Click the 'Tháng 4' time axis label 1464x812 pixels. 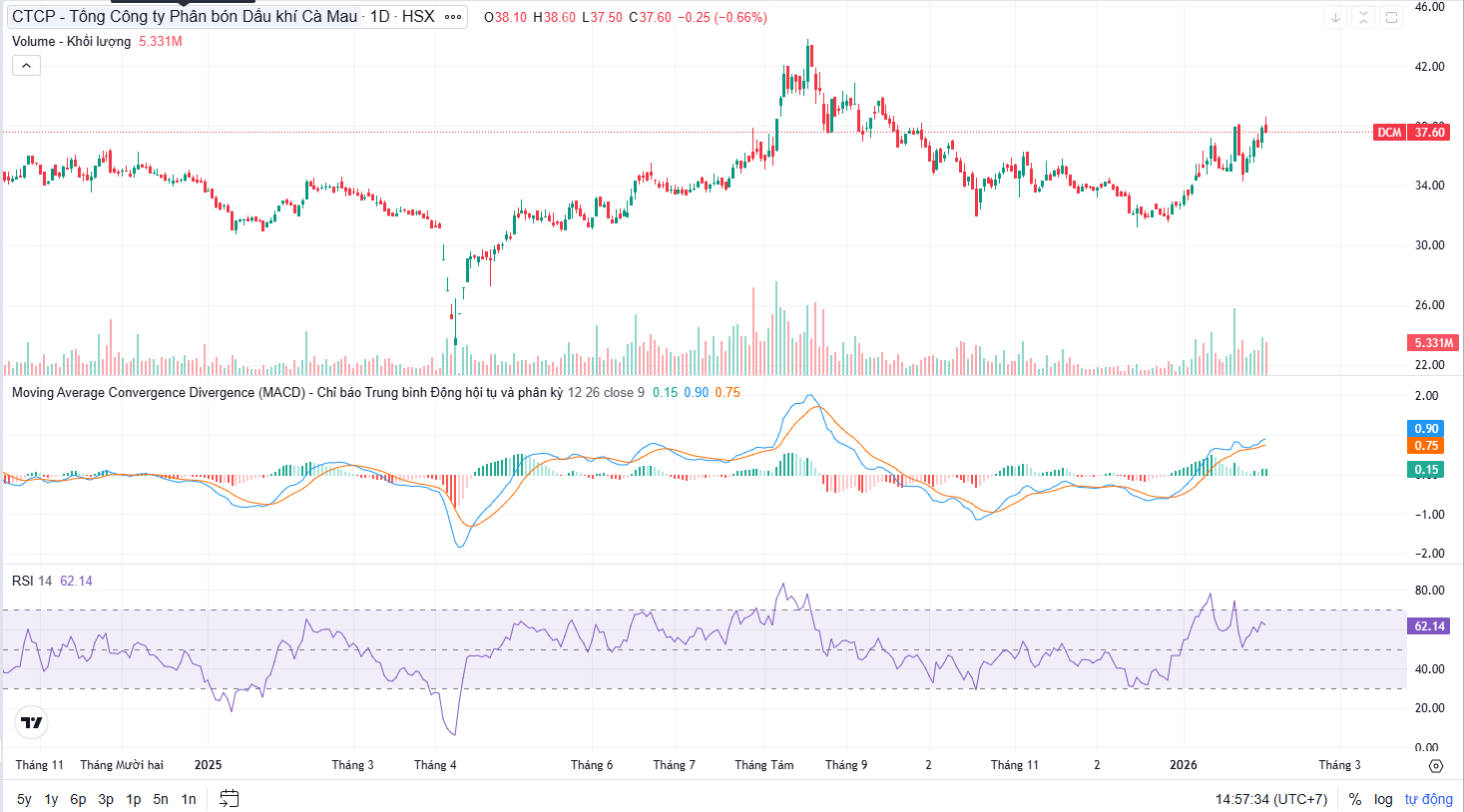pyautogui.click(x=435, y=765)
